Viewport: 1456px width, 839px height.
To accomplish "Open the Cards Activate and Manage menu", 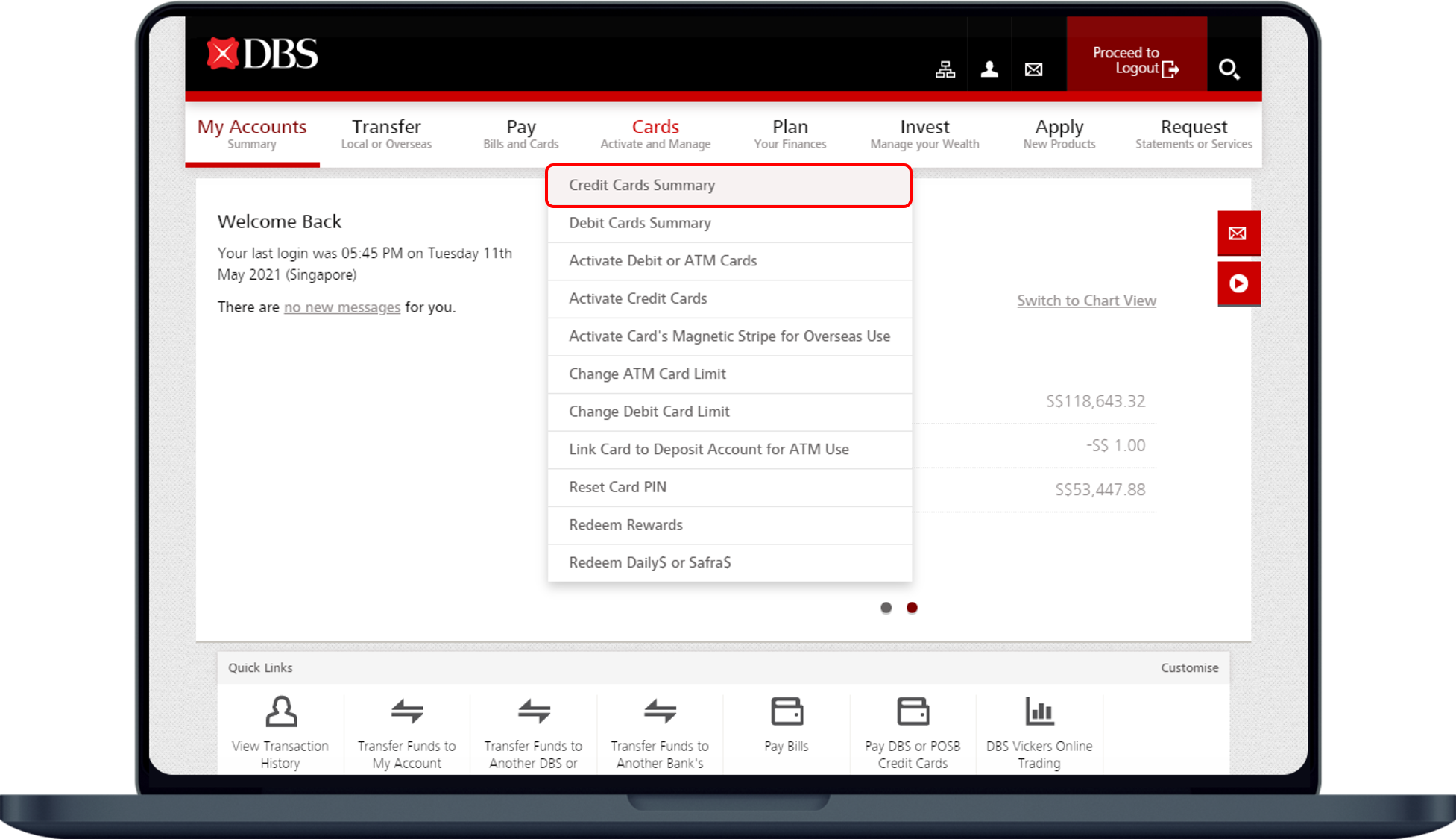I will click(655, 133).
